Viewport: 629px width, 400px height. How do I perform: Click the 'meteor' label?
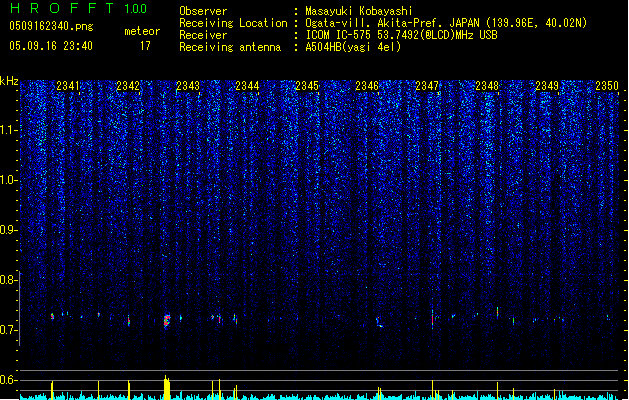coord(142,31)
